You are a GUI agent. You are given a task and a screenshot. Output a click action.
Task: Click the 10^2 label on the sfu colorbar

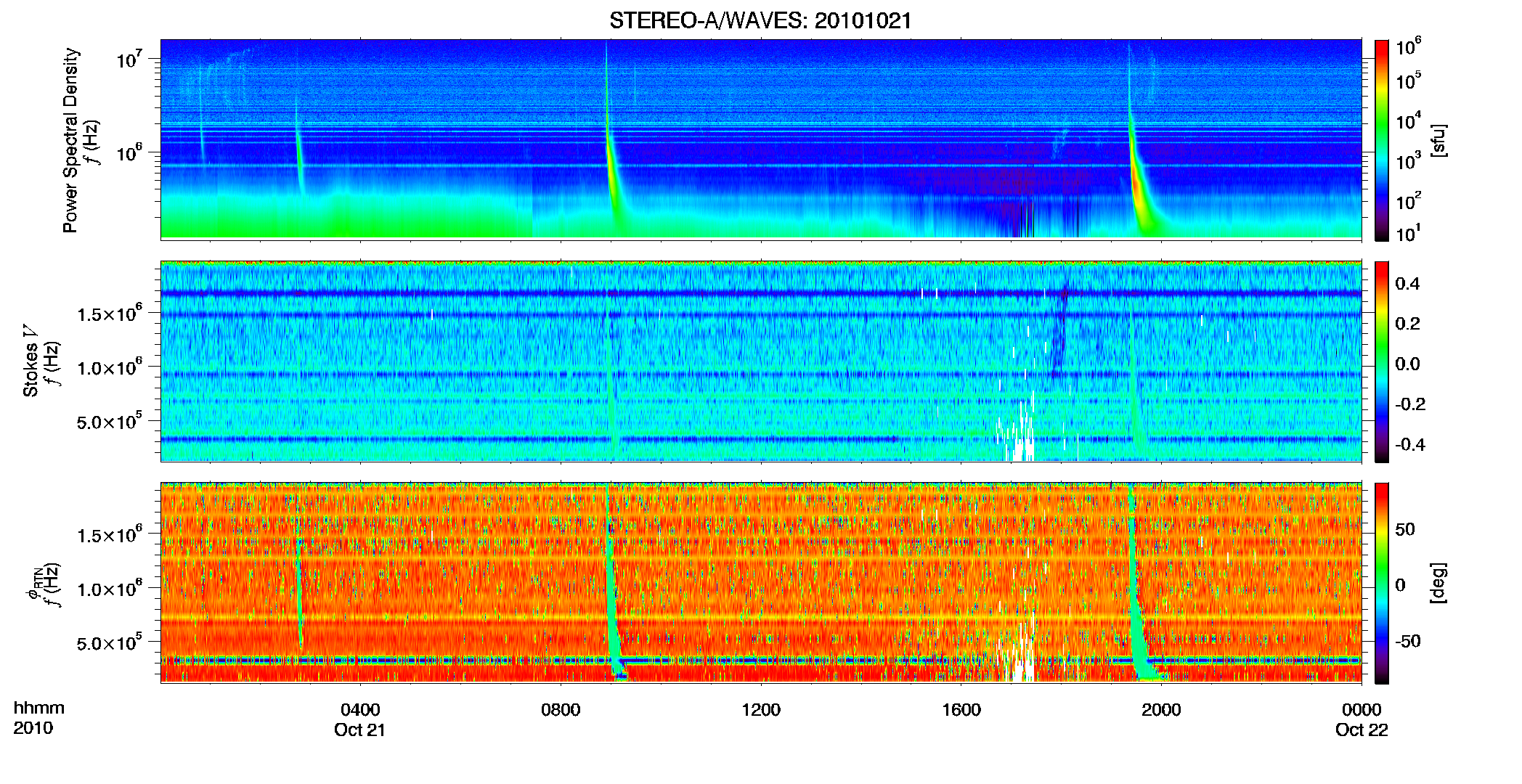click(1409, 200)
